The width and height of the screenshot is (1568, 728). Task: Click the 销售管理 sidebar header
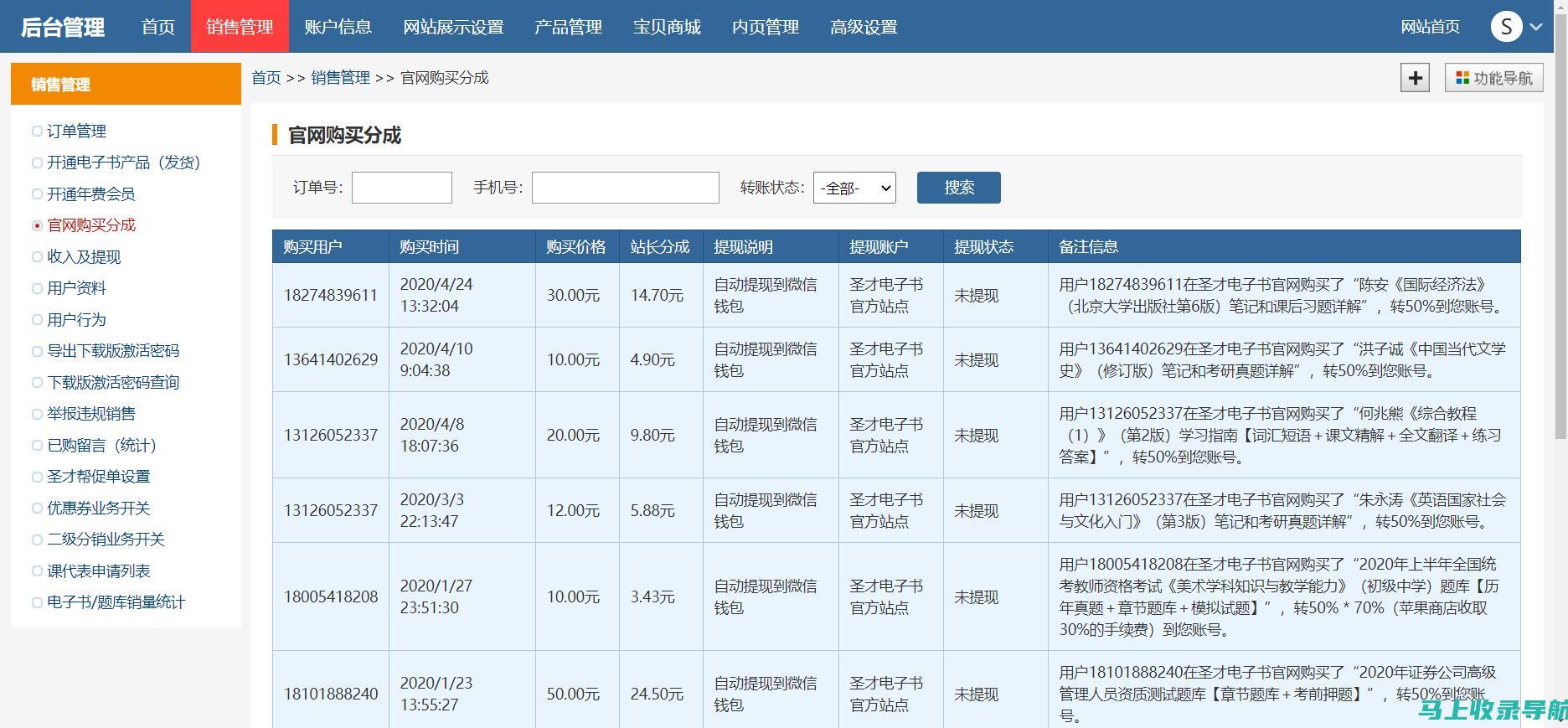pyautogui.click(x=126, y=84)
